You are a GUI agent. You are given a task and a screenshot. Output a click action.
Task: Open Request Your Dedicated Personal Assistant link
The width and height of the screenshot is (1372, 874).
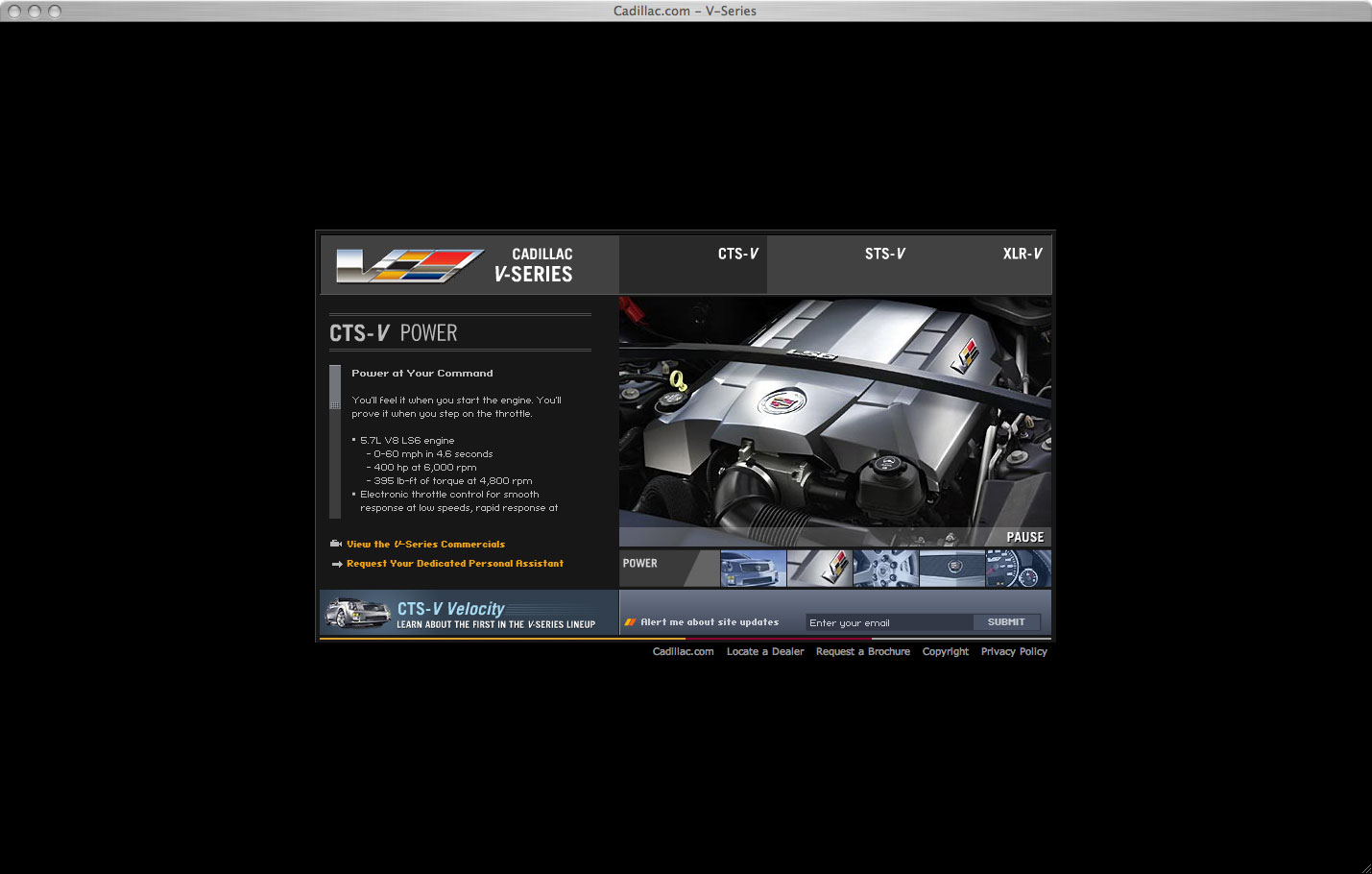click(455, 564)
